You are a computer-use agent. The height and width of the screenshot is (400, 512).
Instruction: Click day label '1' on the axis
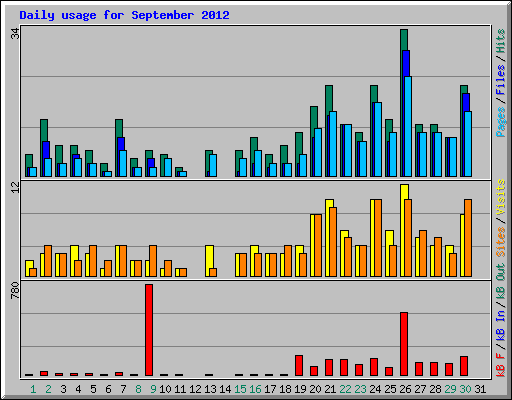33,389
